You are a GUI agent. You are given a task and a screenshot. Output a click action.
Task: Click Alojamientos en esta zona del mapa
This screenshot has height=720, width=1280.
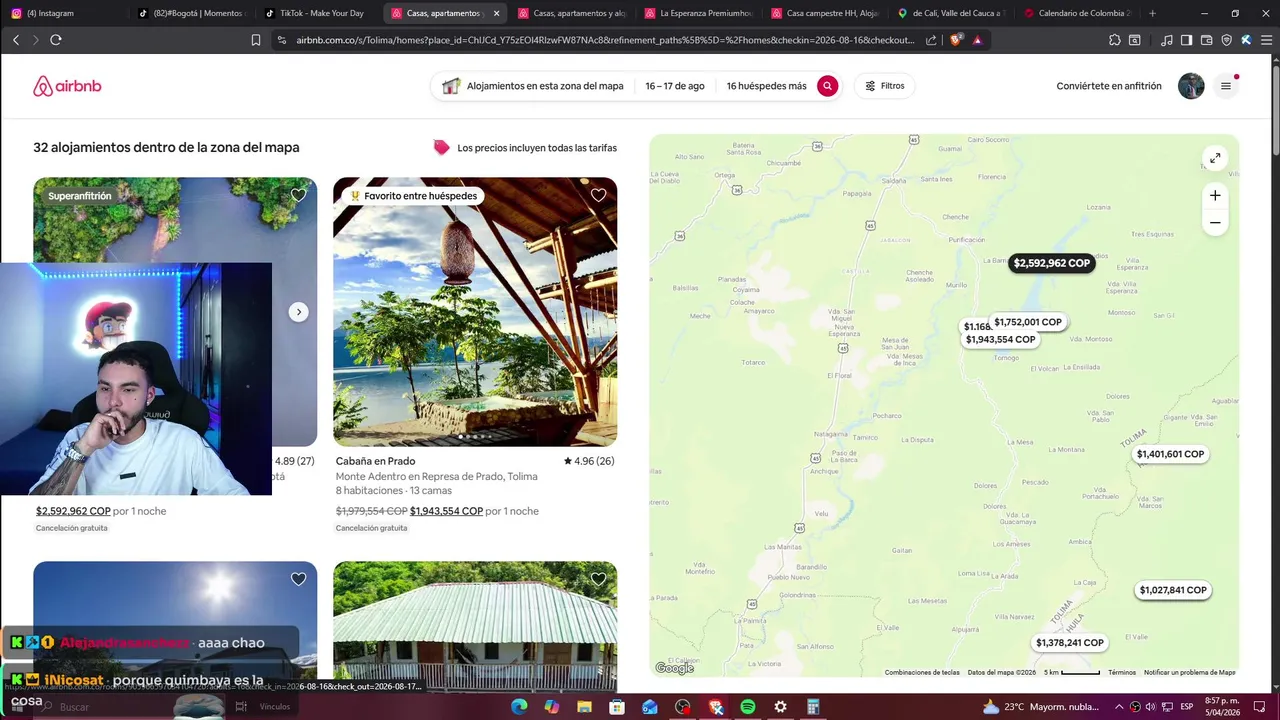(544, 86)
